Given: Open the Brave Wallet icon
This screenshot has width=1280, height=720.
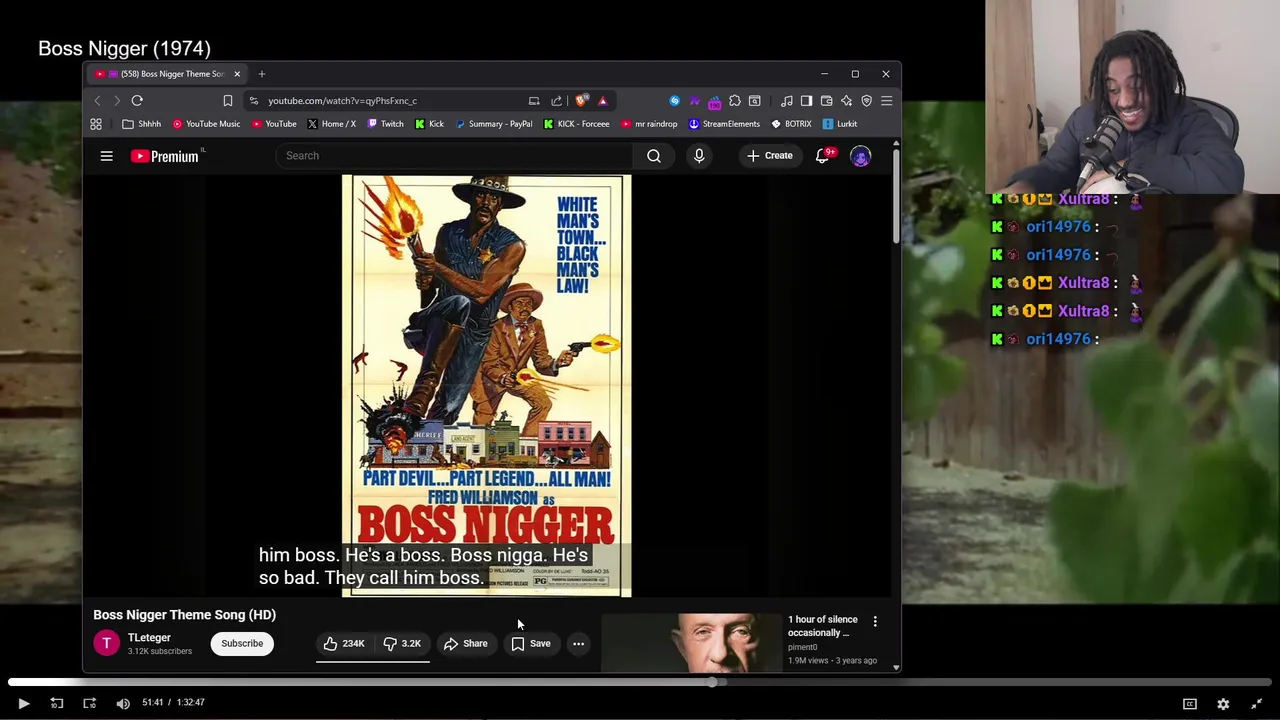Looking at the screenshot, I should click(x=827, y=101).
